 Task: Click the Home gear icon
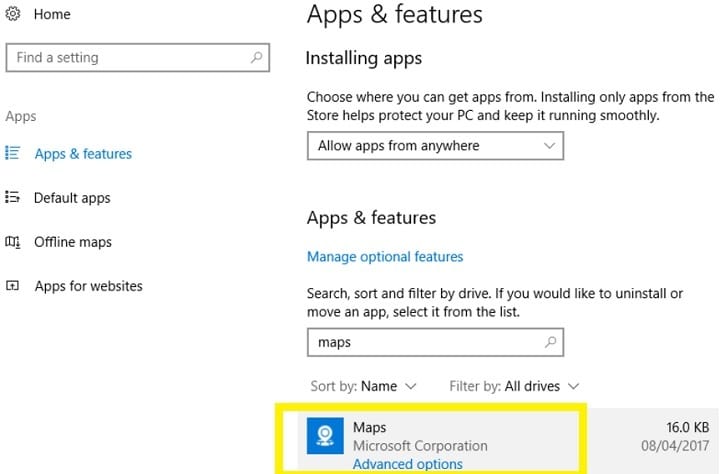click(13, 14)
